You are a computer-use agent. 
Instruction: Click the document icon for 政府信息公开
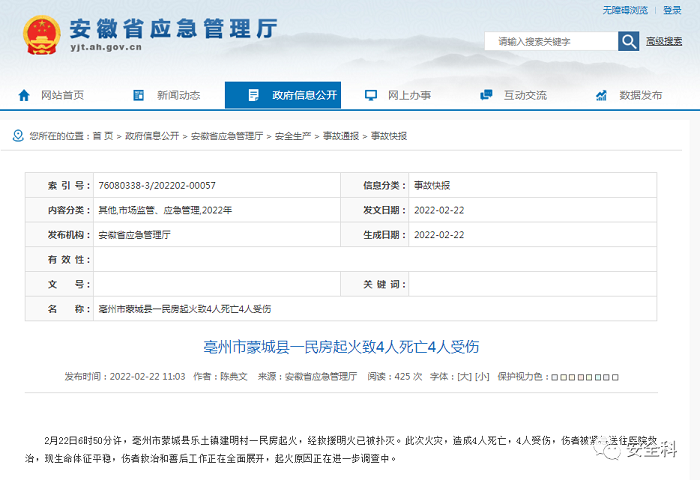click(x=255, y=95)
